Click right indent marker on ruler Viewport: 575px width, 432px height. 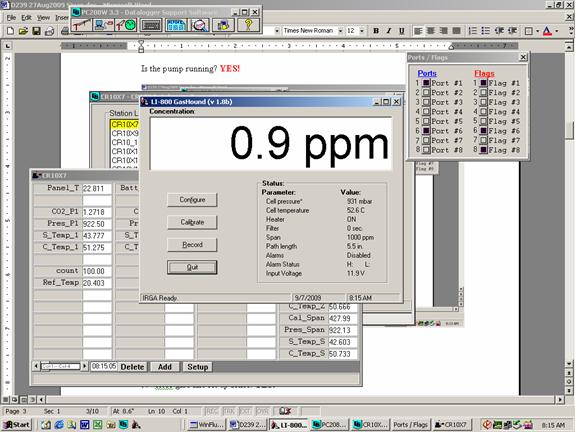(x=451, y=47)
